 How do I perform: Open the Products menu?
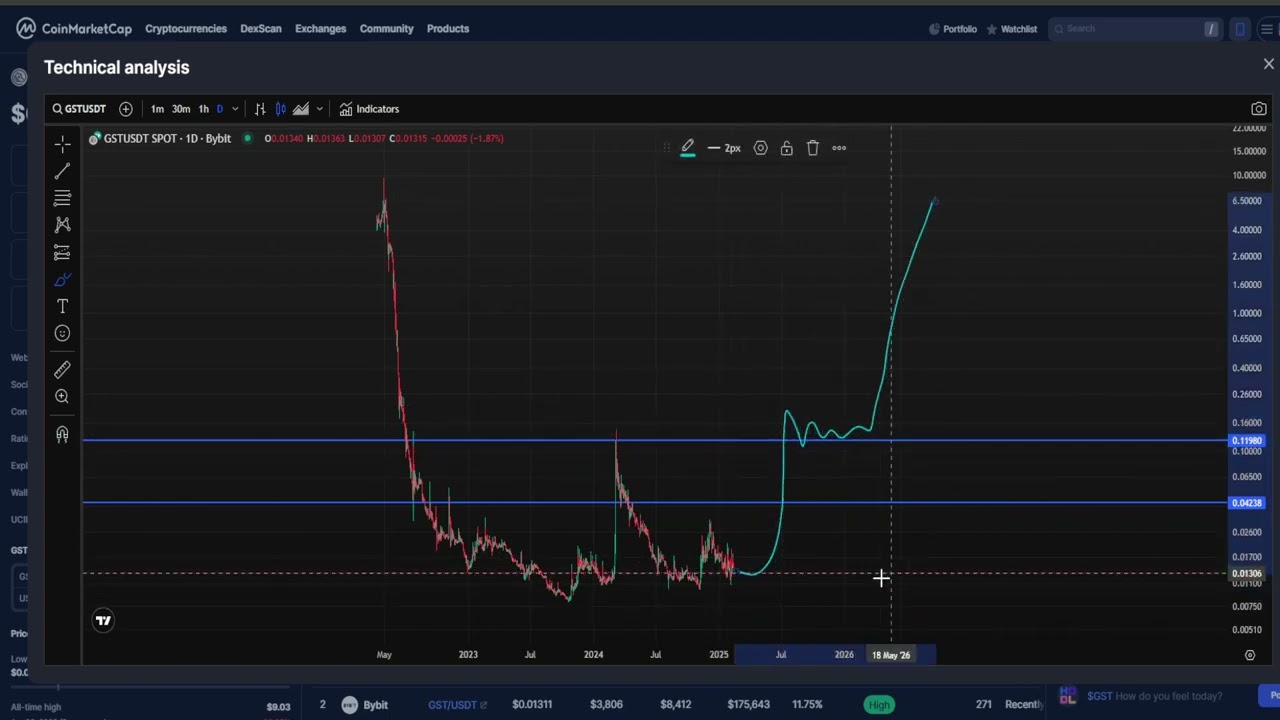tap(448, 28)
